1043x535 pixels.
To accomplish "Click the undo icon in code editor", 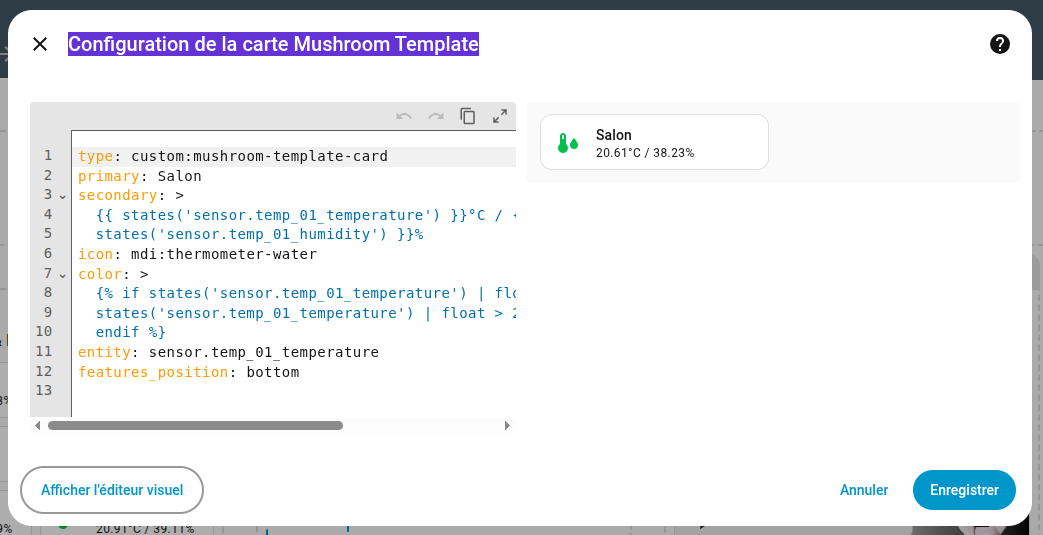I will 404,116.
